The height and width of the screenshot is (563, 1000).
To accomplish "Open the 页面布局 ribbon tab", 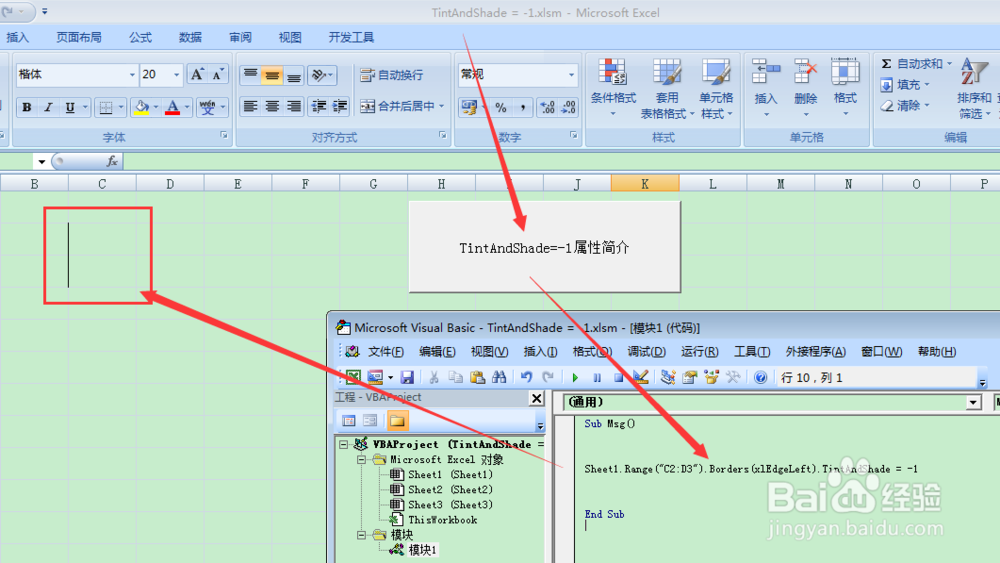I will pos(78,38).
